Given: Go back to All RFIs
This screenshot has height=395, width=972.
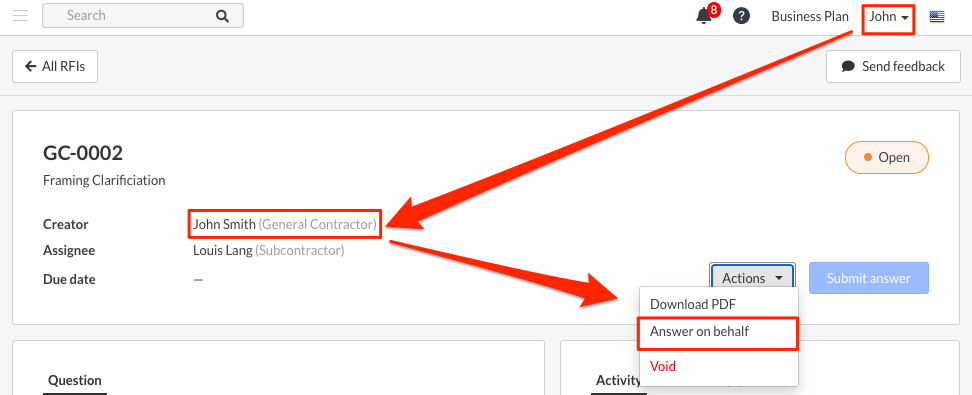Looking at the screenshot, I should (x=55, y=66).
